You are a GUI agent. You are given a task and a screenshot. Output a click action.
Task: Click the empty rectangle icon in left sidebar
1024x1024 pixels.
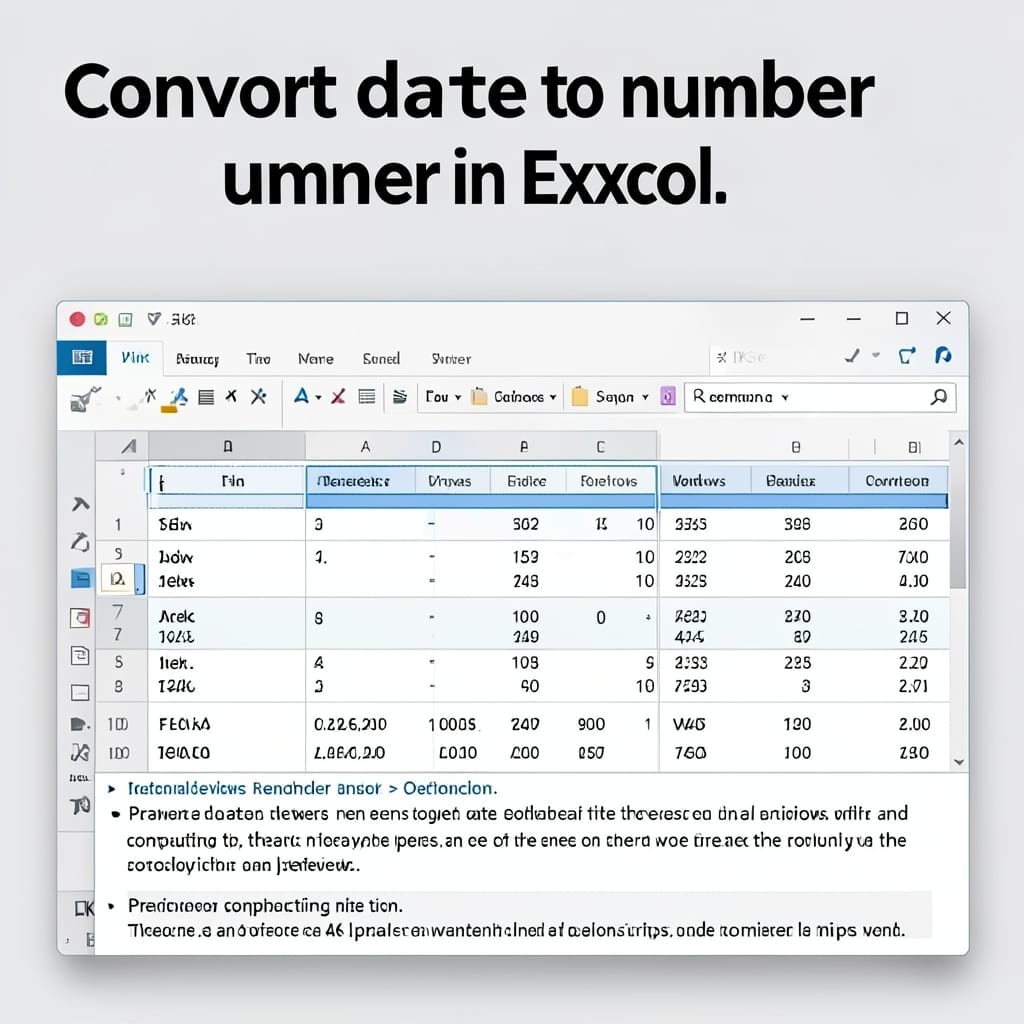pos(80,692)
